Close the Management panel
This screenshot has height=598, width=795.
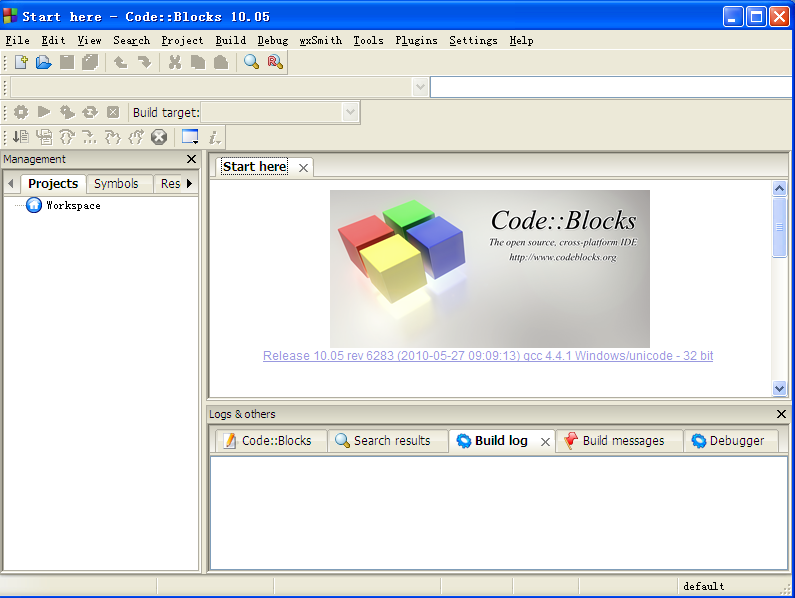(x=191, y=159)
